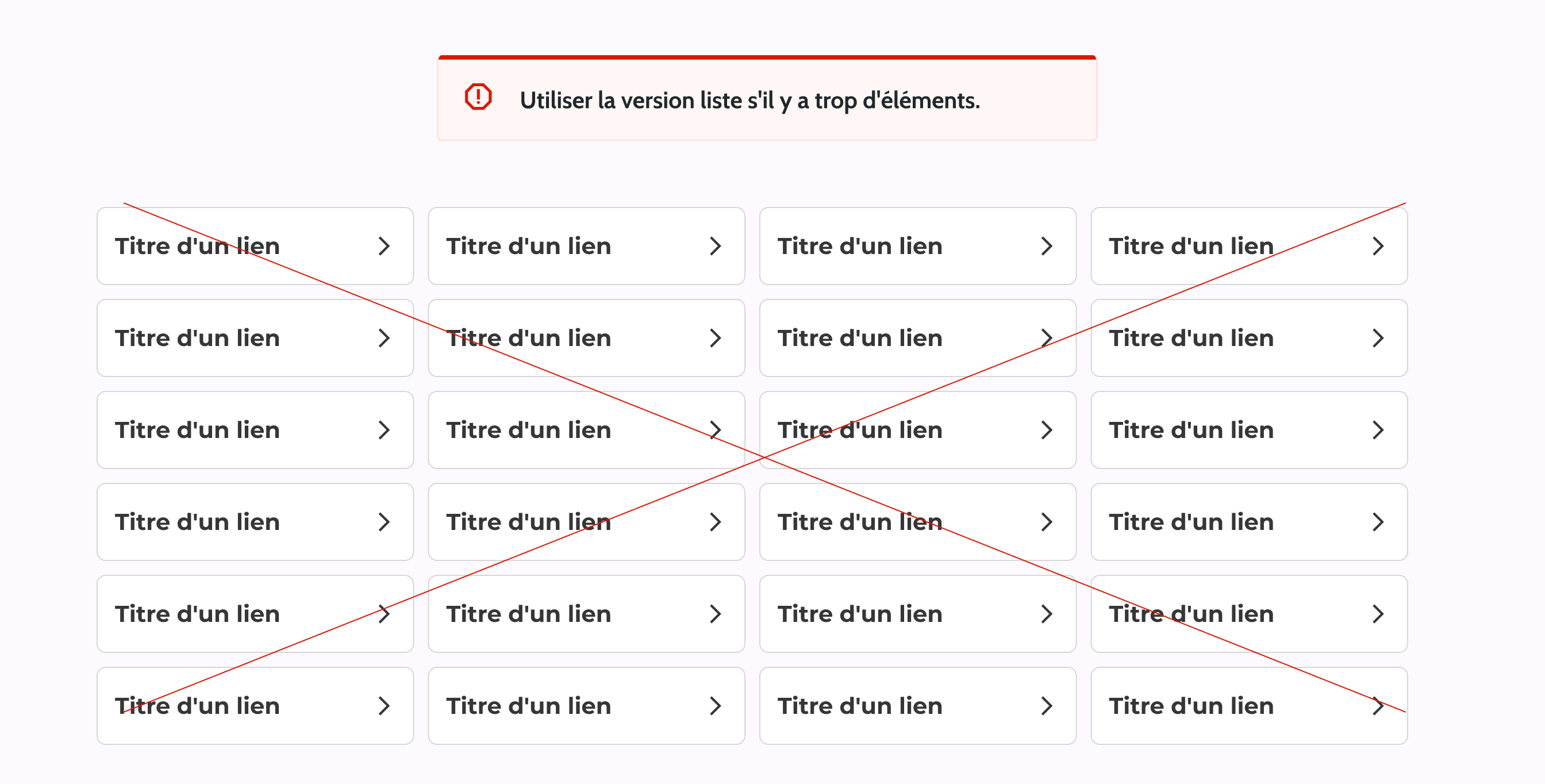This screenshot has width=1545, height=784.
Task: Open the "Titre d'un lien" card in row two, column one
Action: (197, 339)
